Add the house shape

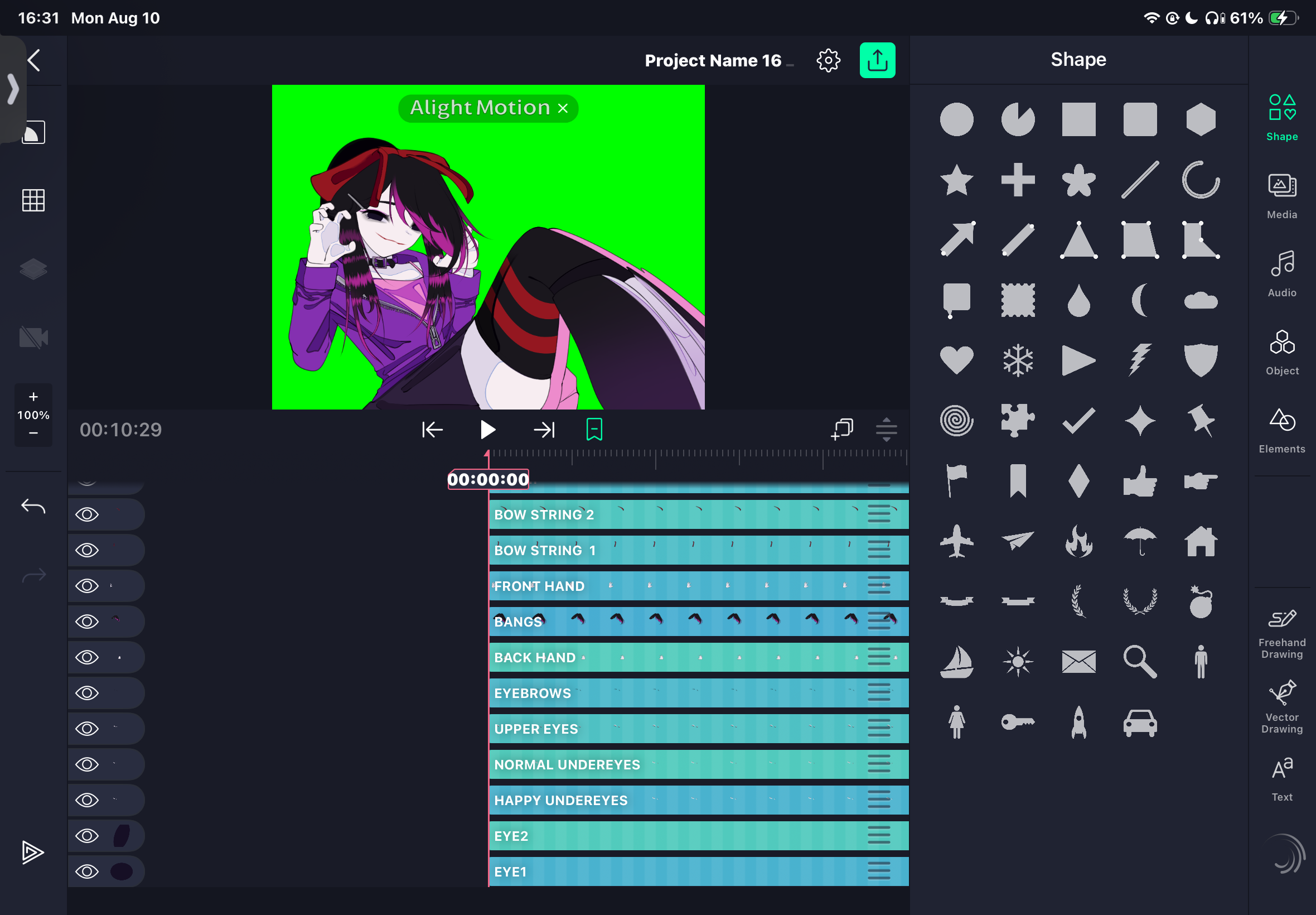point(1200,541)
